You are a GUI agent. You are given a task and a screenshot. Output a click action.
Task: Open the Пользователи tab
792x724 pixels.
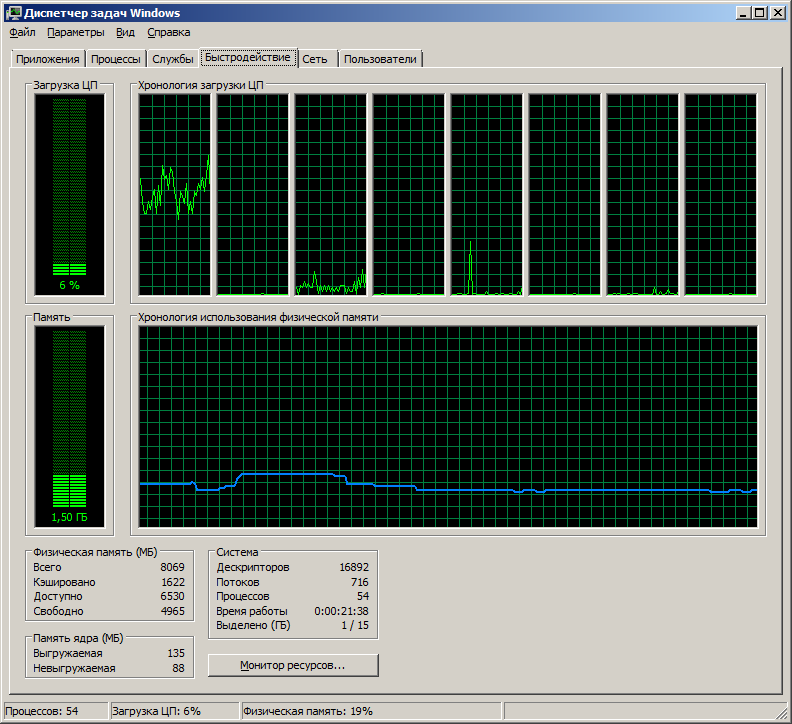click(380, 59)
